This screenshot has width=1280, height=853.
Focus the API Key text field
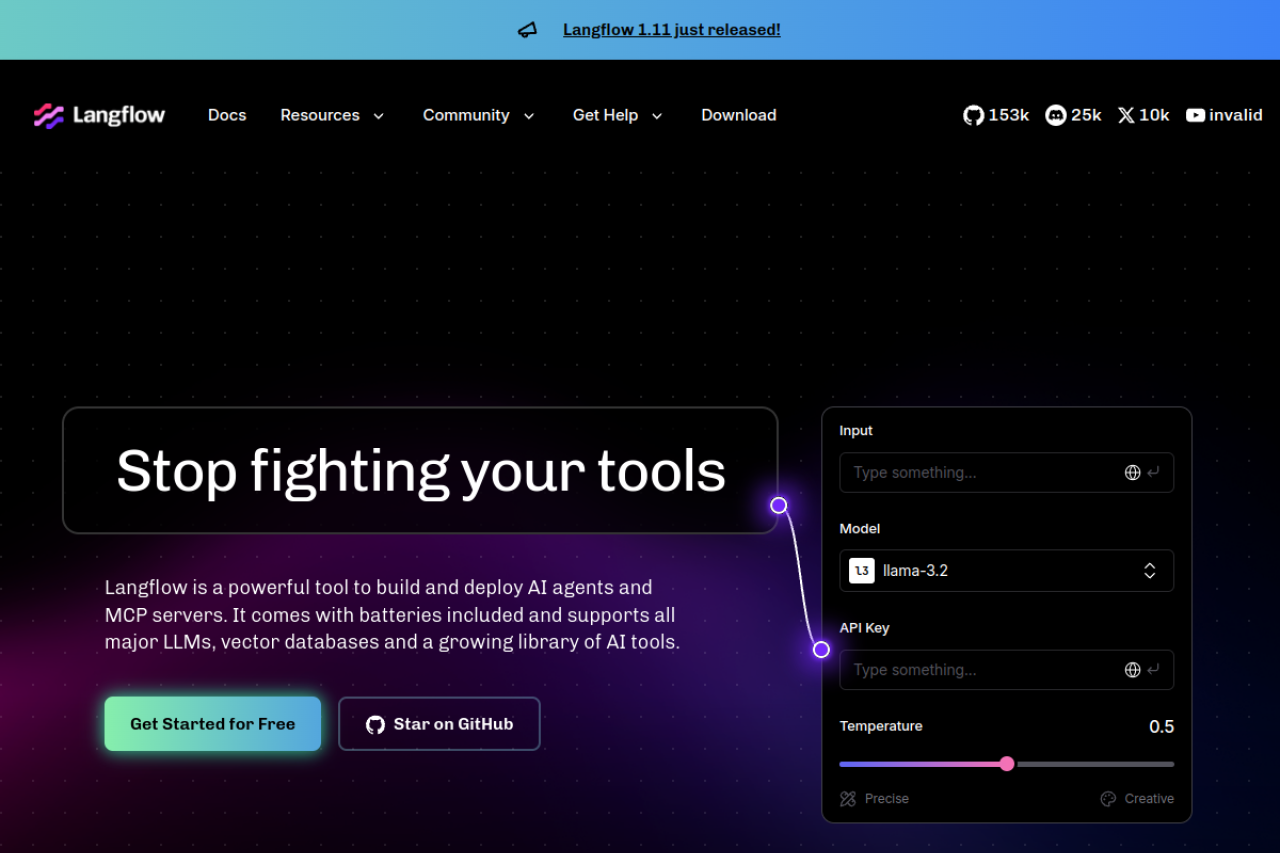pos(1007,670)
